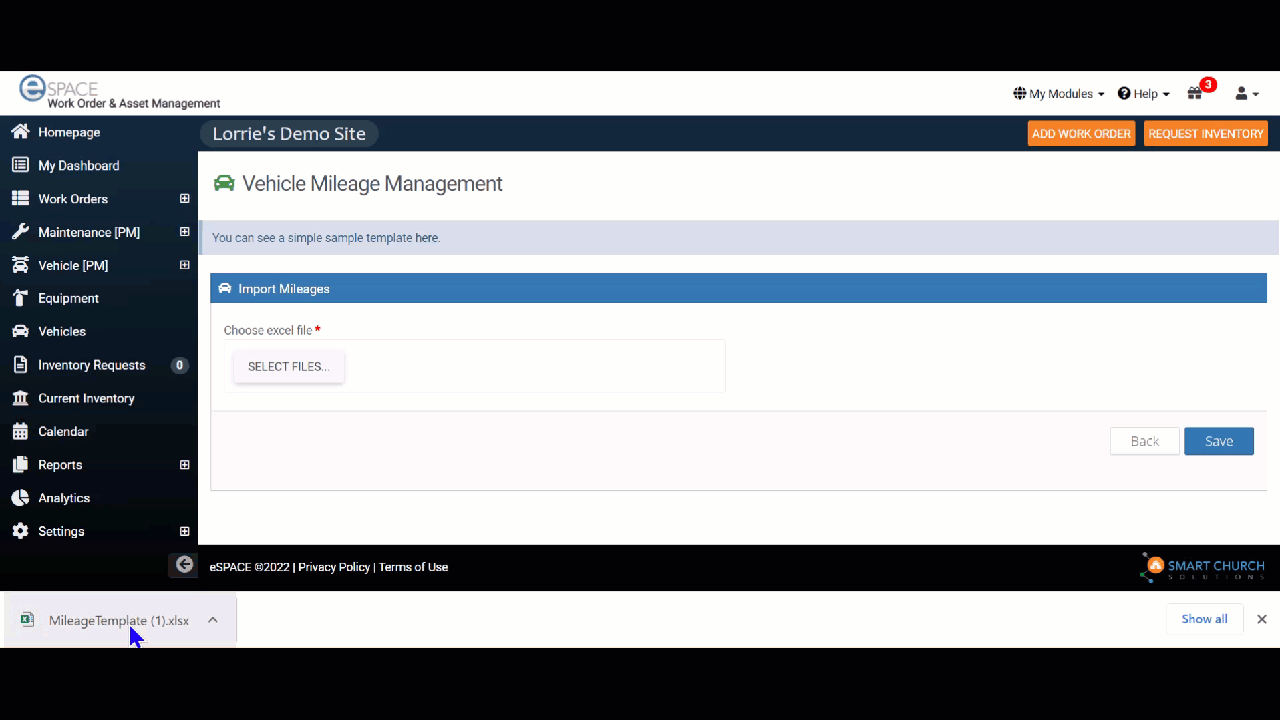
Task: Click the Analytics pie chart icon
Action: (20, 498)
